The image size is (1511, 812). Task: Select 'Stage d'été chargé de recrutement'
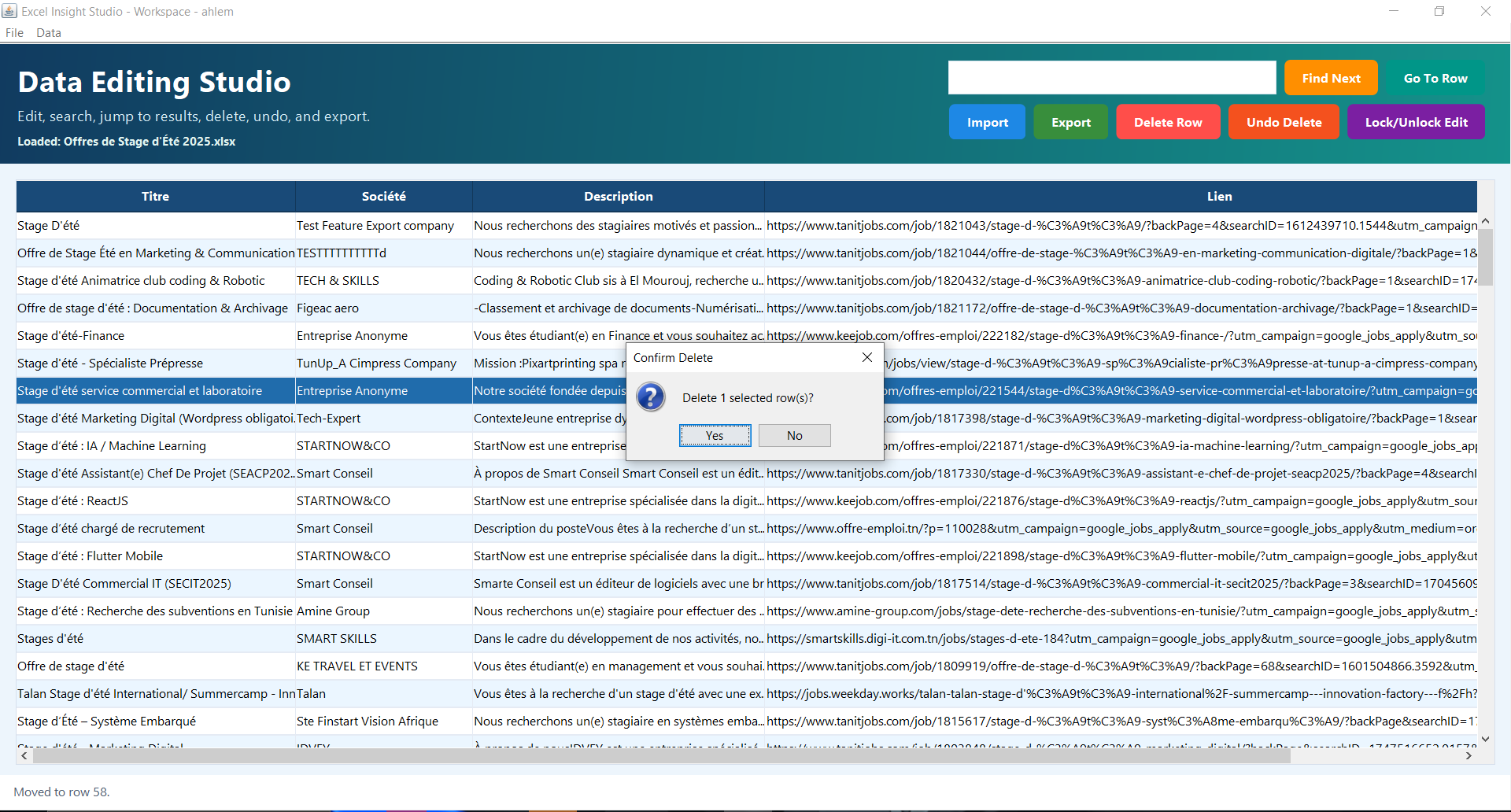point(156,528)
